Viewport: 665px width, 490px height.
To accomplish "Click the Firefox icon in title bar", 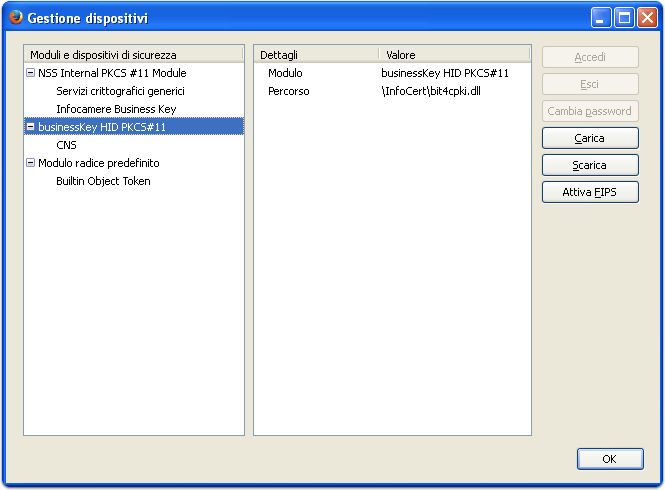I will [x=16, y=17].
